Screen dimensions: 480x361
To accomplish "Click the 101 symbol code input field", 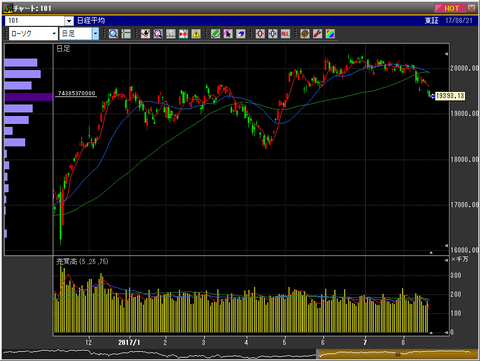I will pos(35,21).
